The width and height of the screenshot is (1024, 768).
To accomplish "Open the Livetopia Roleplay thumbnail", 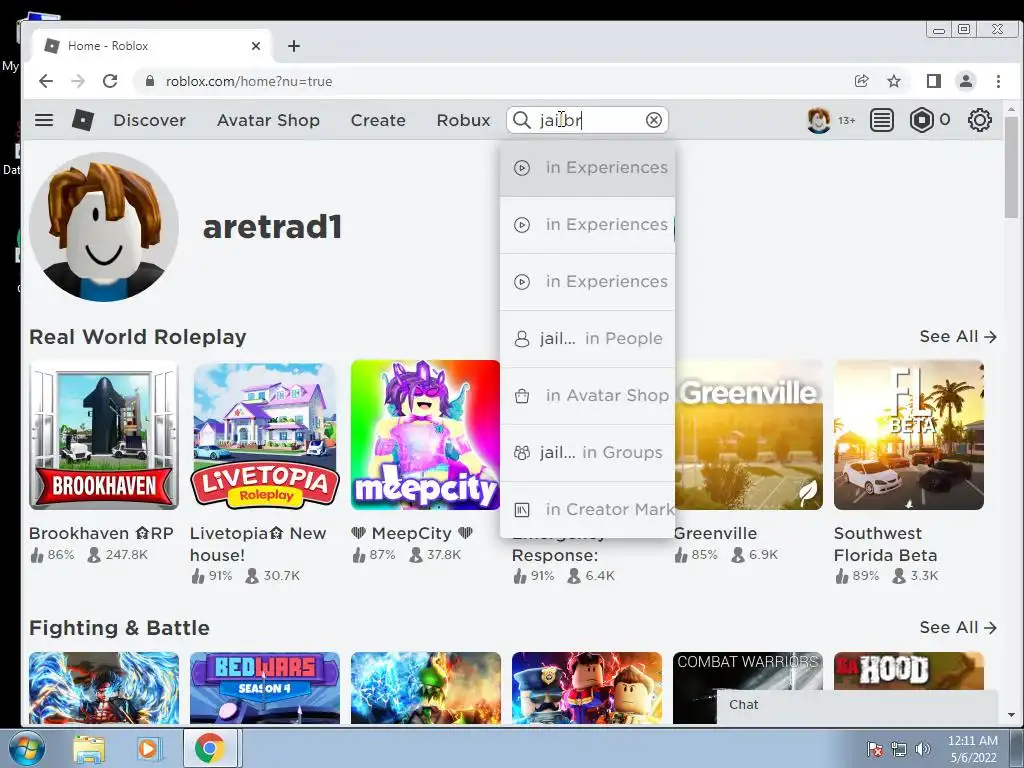I will 264,435.
